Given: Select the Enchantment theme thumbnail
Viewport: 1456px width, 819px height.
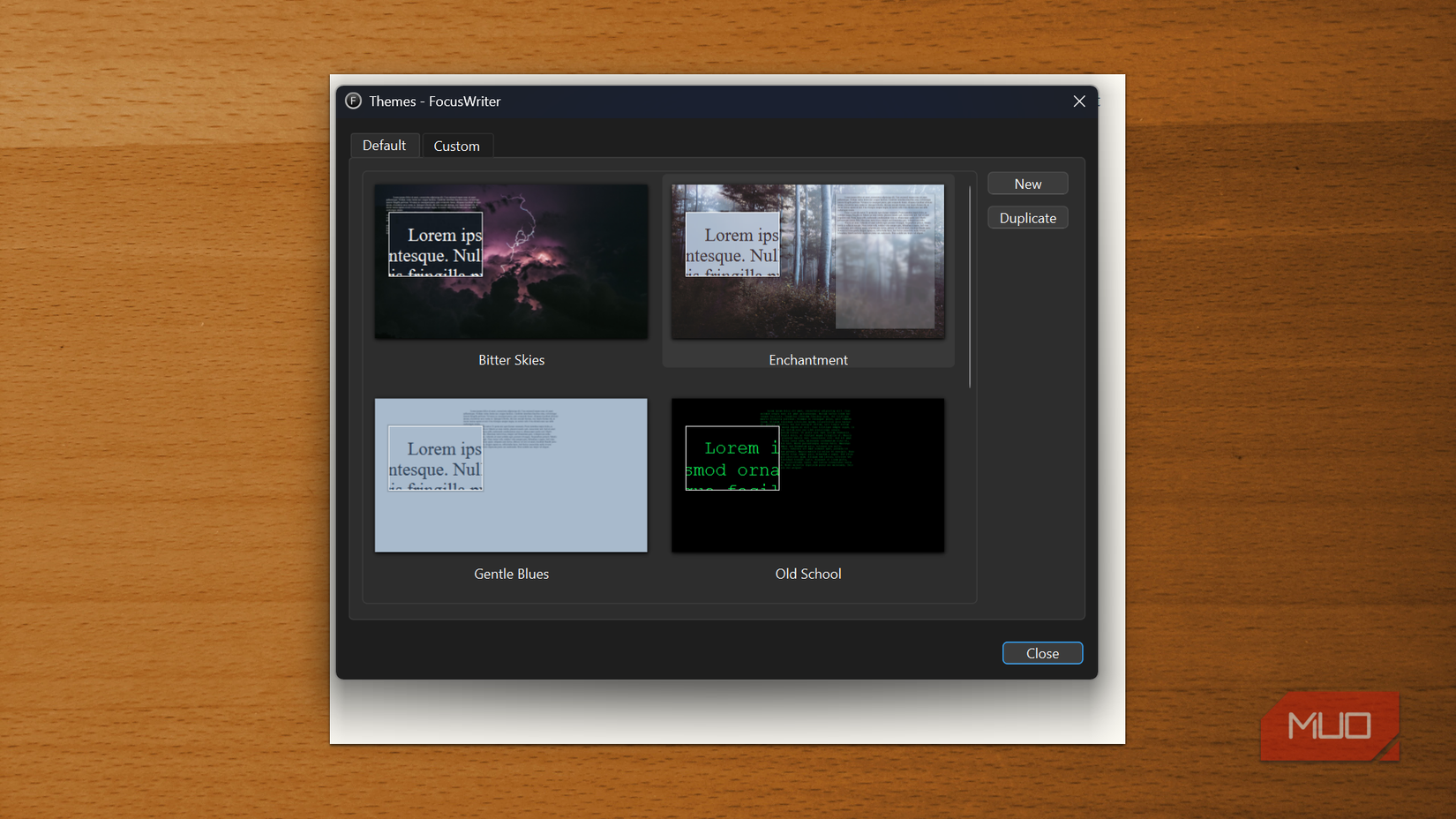Looking at the screenshot, I should (x=807, y=261).
